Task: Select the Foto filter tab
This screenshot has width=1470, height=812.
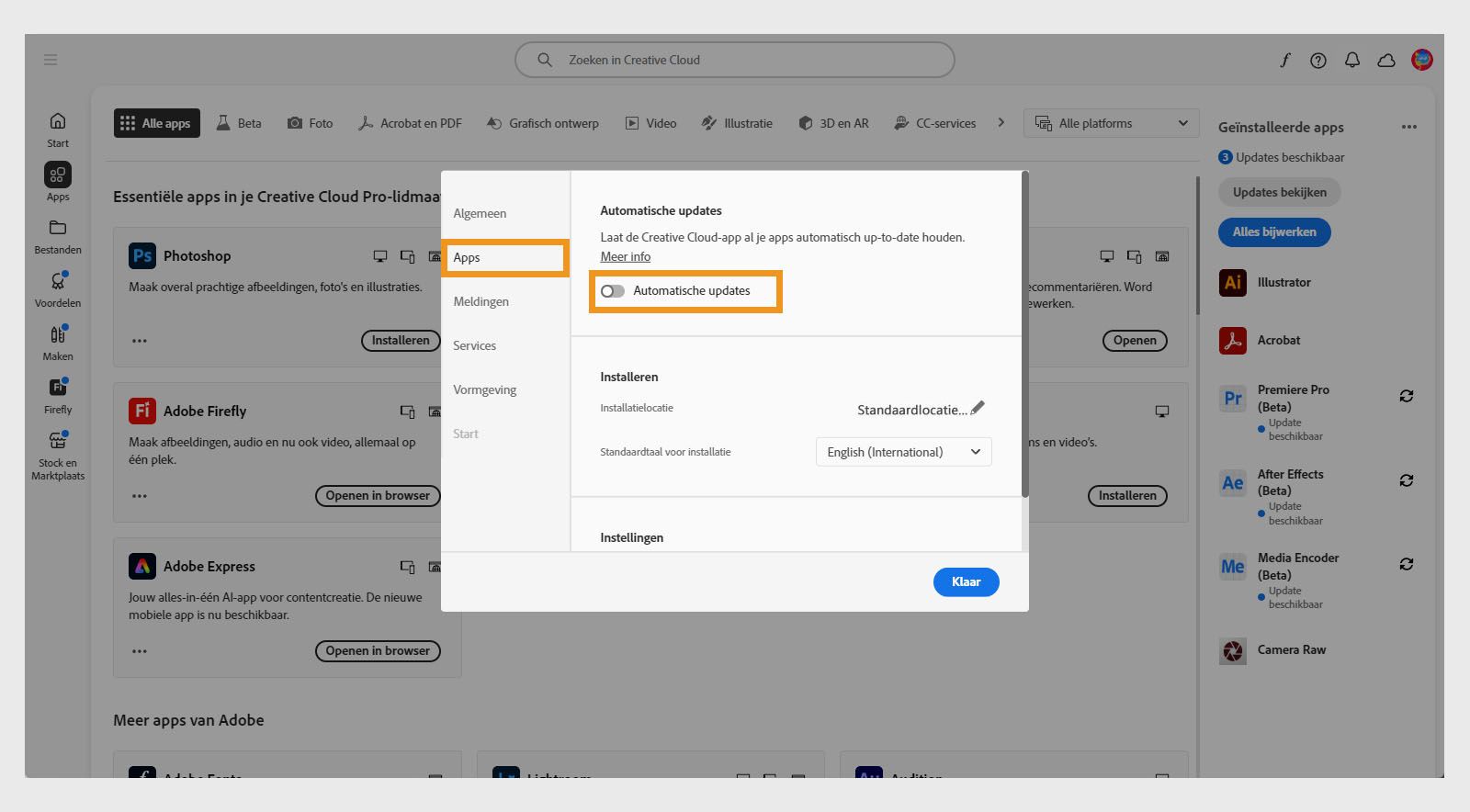Action: (311, 123)
